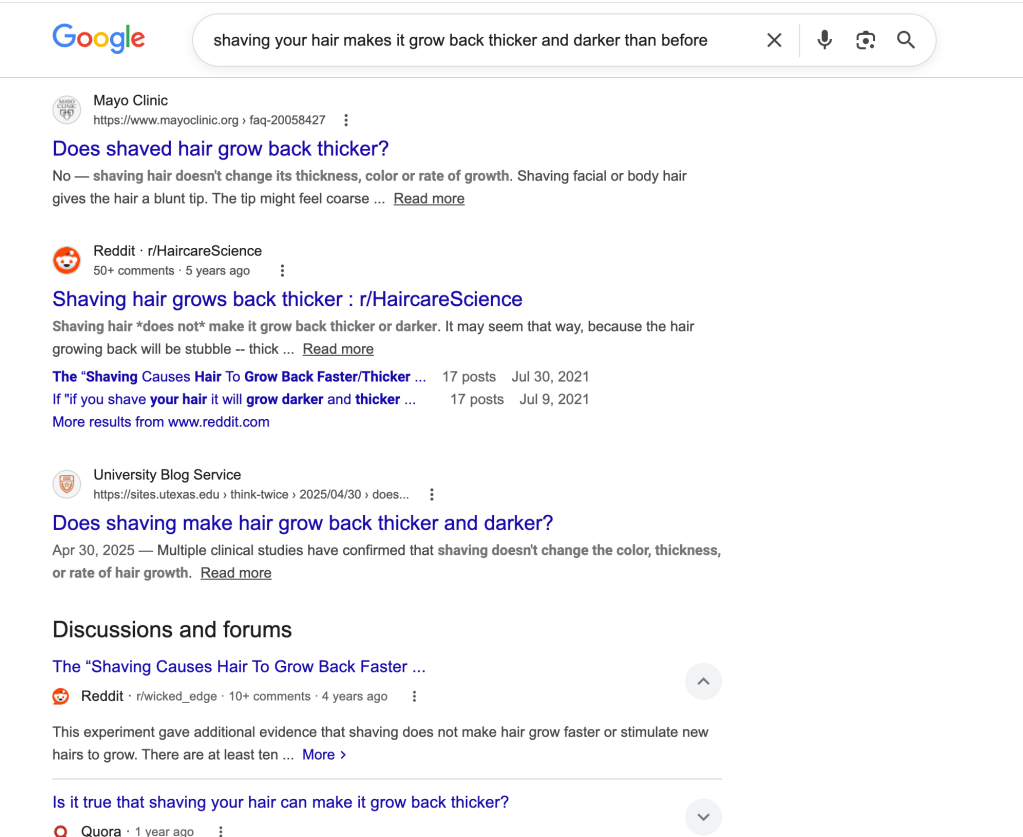The height and width of the screenshot is (837, 1023).
Task: Expand the Quora shaving discussion
Action: pyautogui.click(x=703, y=816)
